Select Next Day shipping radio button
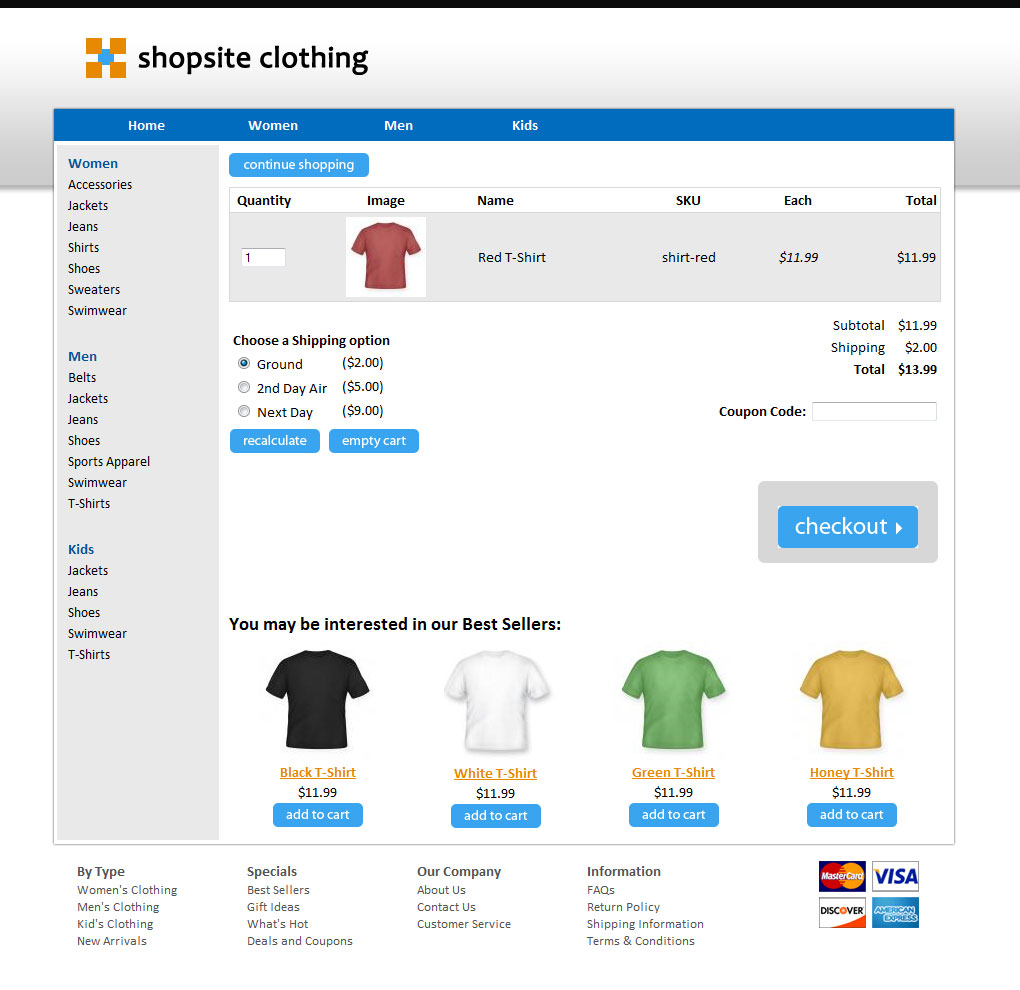Image resolution: width=1020 pixels, height=990 pixels. (244, 411)
